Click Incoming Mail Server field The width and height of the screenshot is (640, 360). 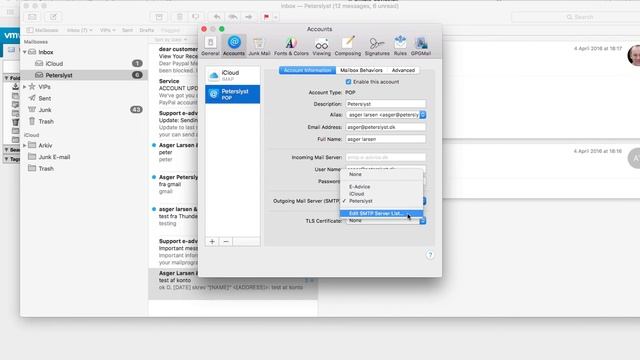(386, 157)
